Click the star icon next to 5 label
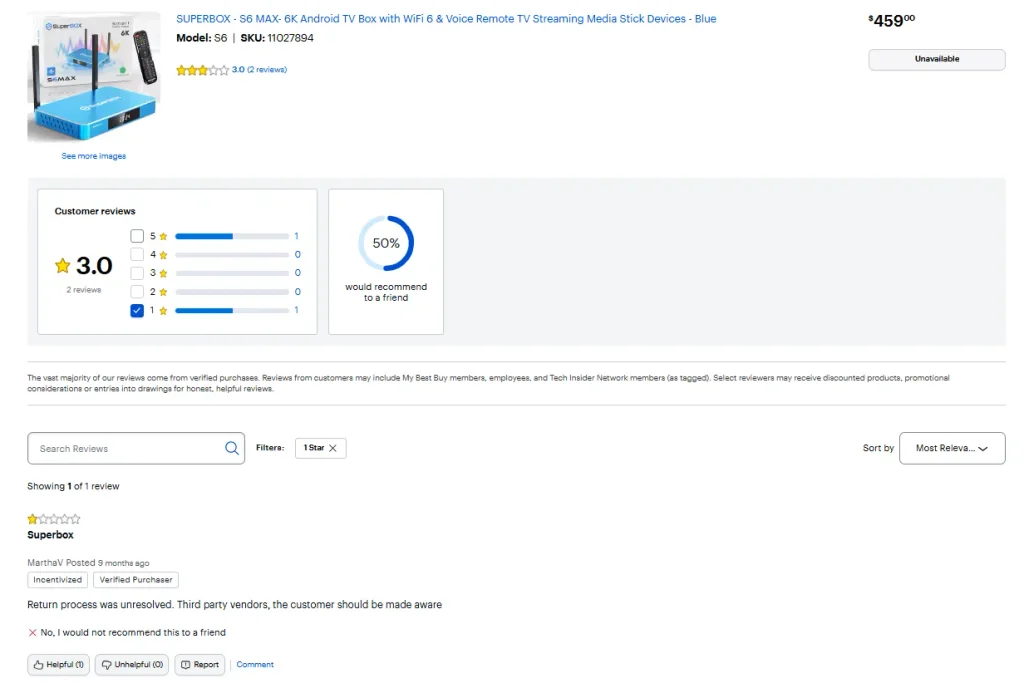 click(163, 236)
